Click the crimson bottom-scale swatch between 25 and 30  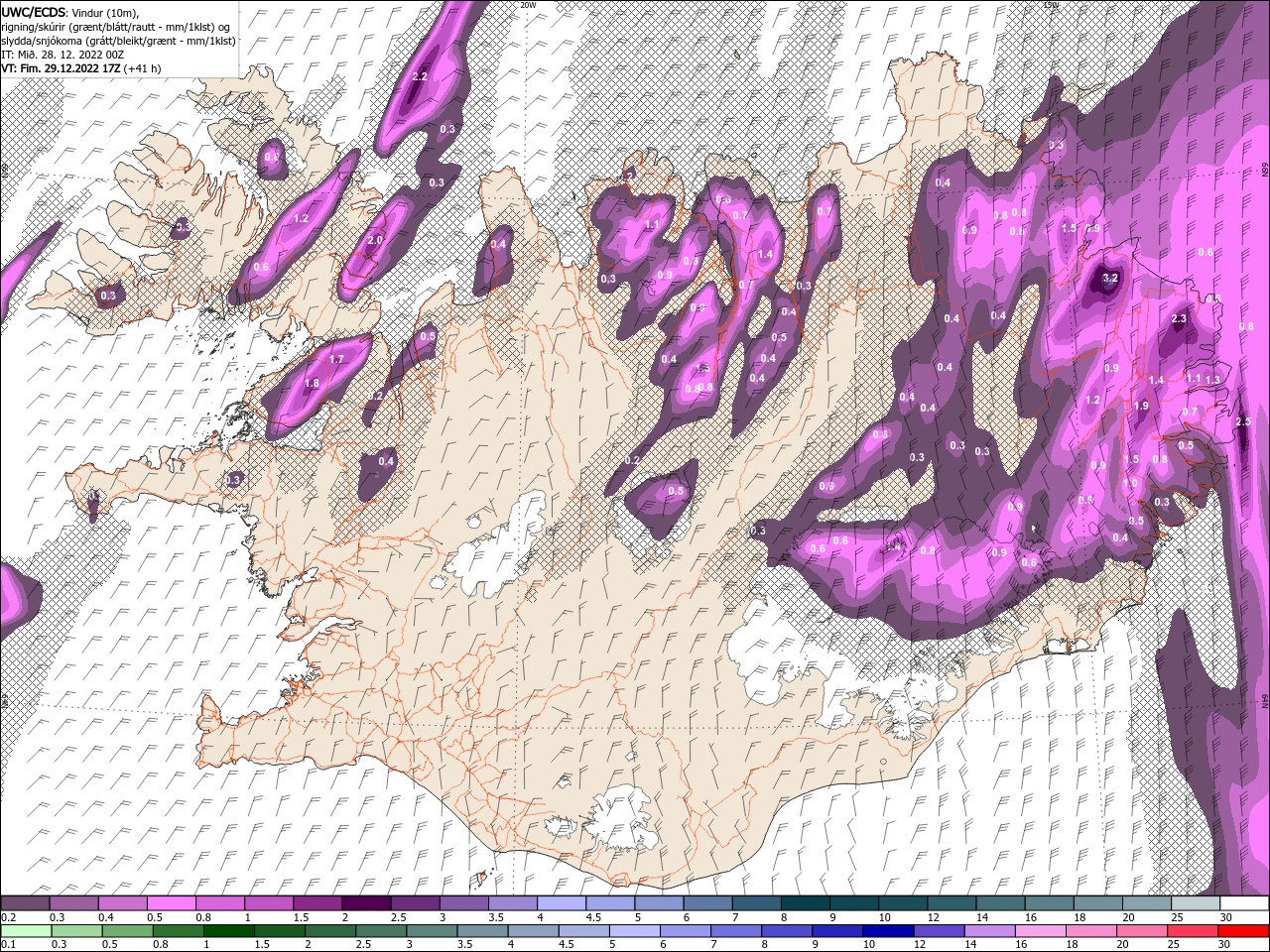(1193, 931)
